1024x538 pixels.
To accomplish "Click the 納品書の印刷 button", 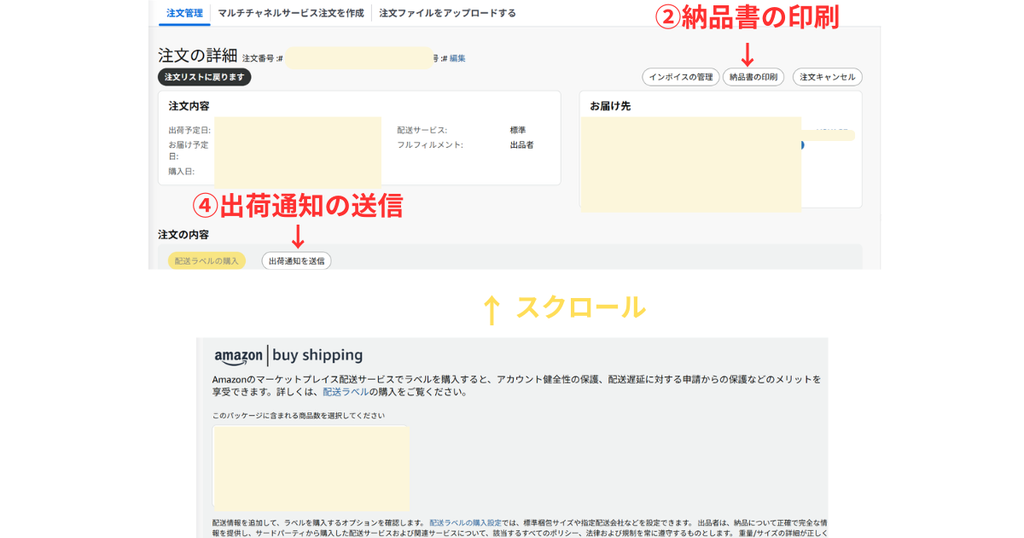I will [754, 77].
